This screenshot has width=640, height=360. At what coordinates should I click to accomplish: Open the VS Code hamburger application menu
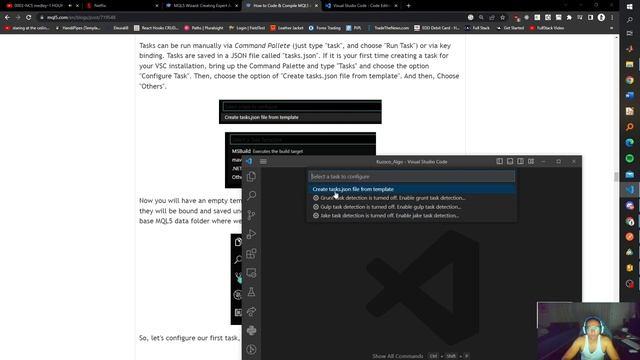(263, 162)
